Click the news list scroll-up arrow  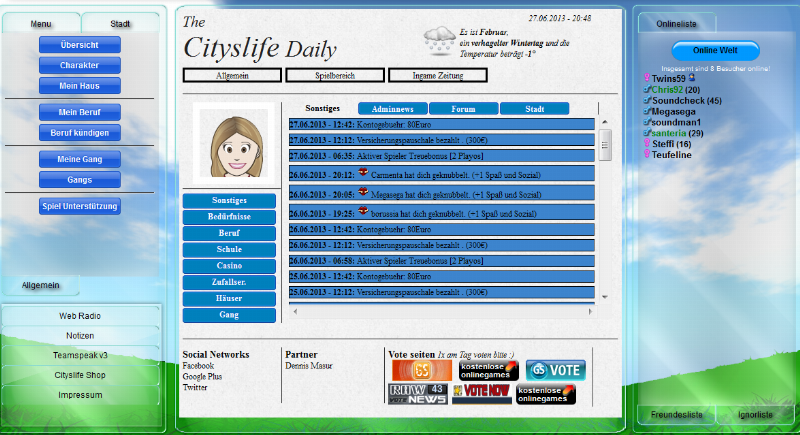coord(605,122)
